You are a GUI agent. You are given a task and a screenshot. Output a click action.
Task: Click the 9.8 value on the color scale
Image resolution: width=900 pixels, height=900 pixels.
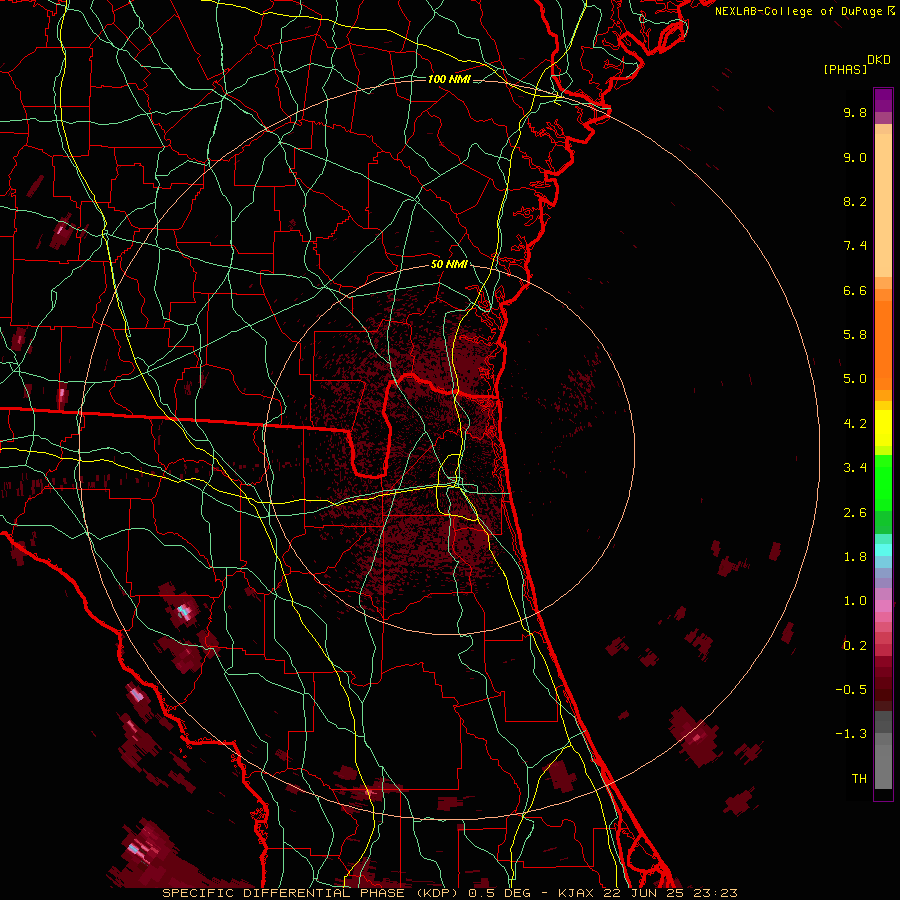(855, 112)
